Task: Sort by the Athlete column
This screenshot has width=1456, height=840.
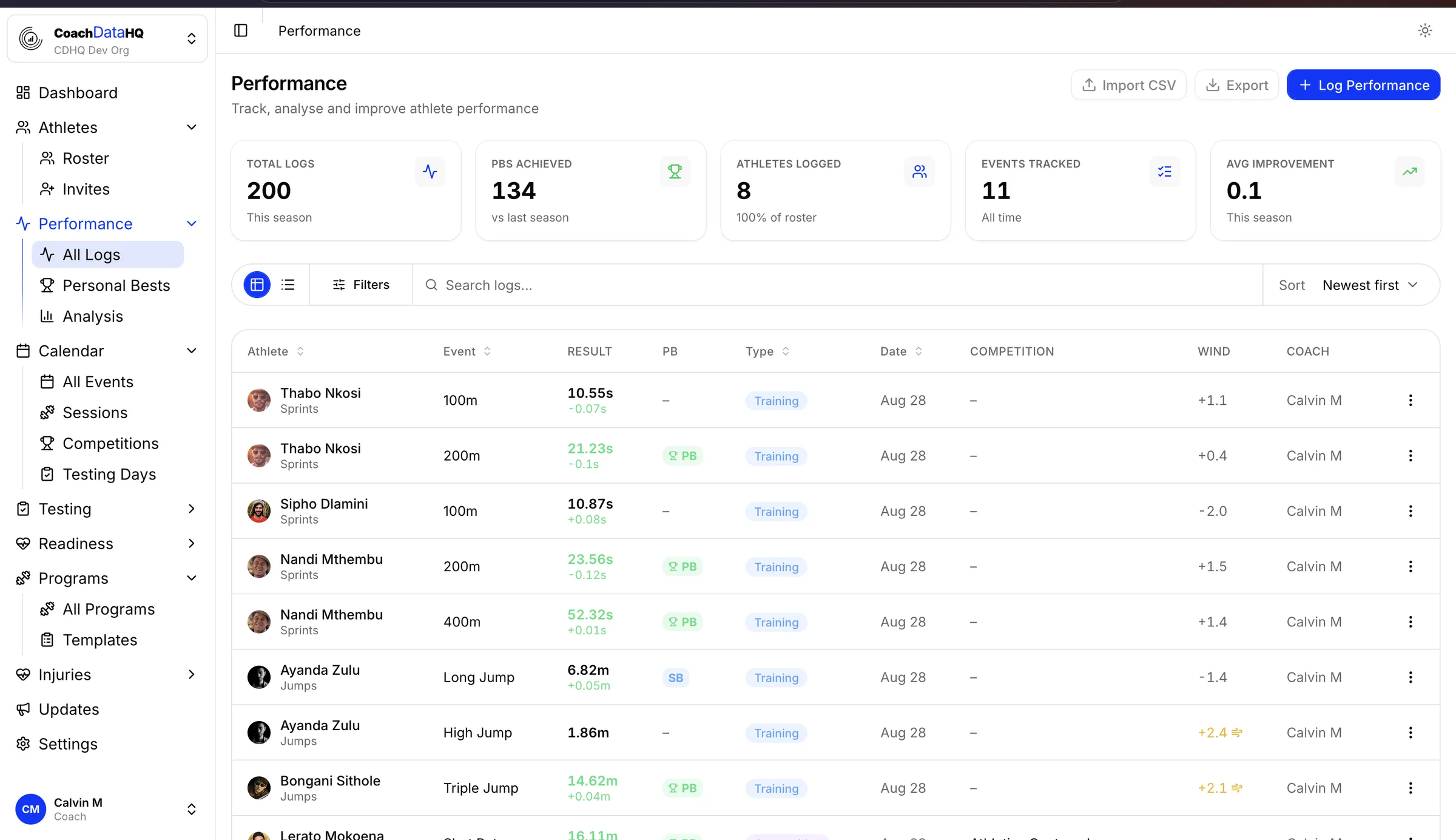Action: point(276,351)
